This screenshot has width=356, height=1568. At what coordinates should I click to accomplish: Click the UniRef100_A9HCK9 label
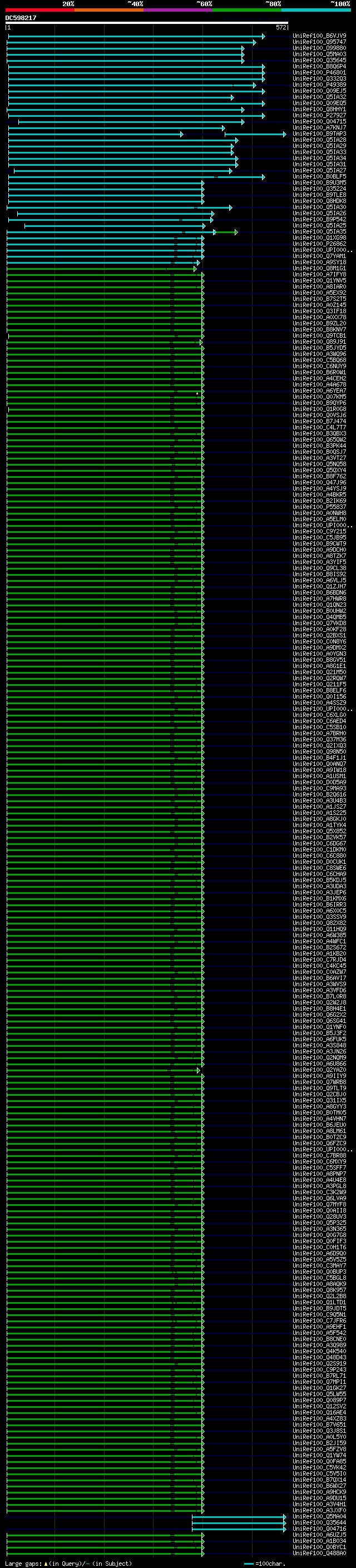(319, 1492)
